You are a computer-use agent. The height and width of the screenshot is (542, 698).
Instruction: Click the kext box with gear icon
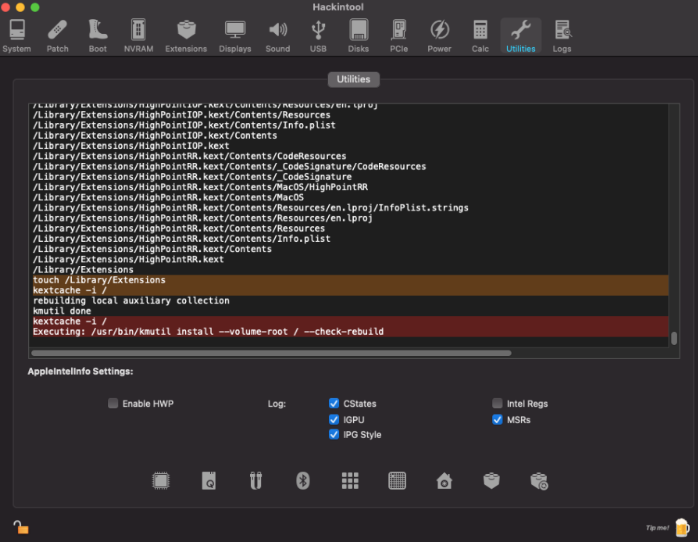[x=539, y=481]
